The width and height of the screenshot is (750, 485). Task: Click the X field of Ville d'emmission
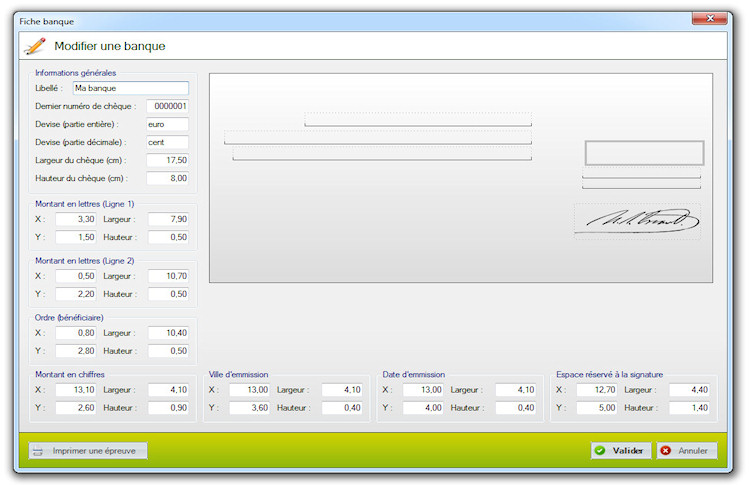pyautogui.click(x=249, y=390)
